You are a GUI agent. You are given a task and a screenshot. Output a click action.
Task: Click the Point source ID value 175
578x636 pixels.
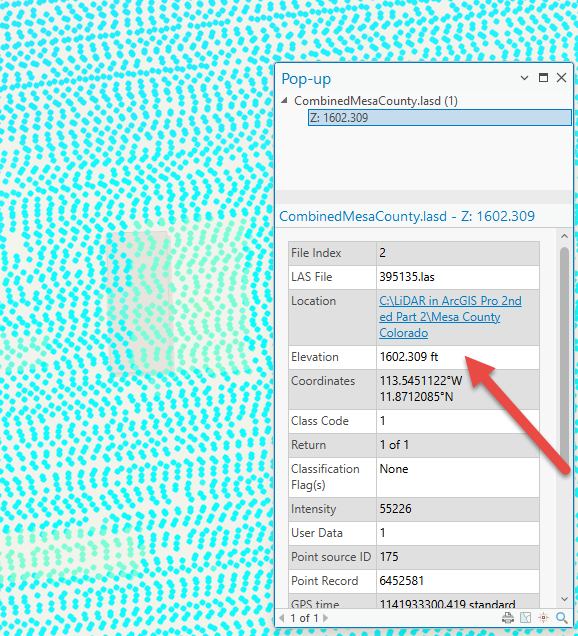389,557
